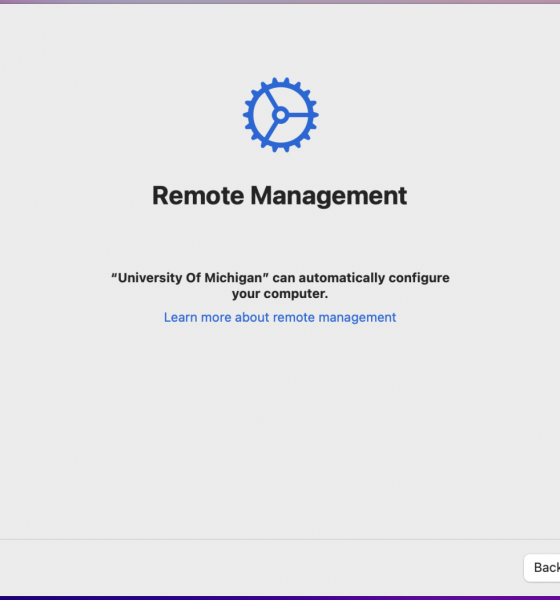Image resolution: width=560 pixels, height=600 pixels.
Task: Click the phrase "can automatically configure"
Action: tap(361, 278)
